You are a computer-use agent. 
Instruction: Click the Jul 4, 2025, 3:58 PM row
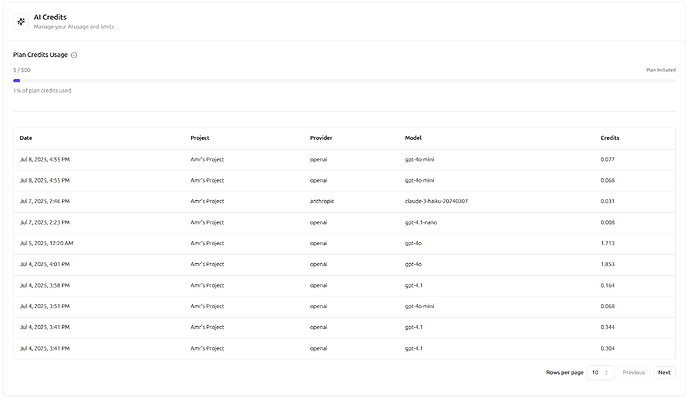click(45, 285)
